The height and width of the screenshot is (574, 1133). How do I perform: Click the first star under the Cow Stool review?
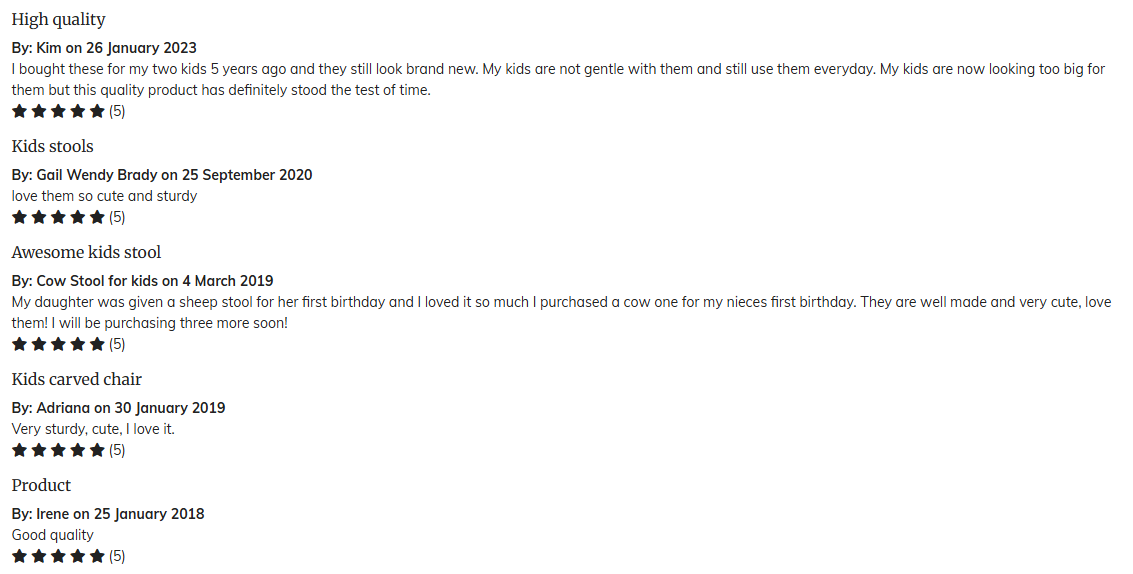19,344
